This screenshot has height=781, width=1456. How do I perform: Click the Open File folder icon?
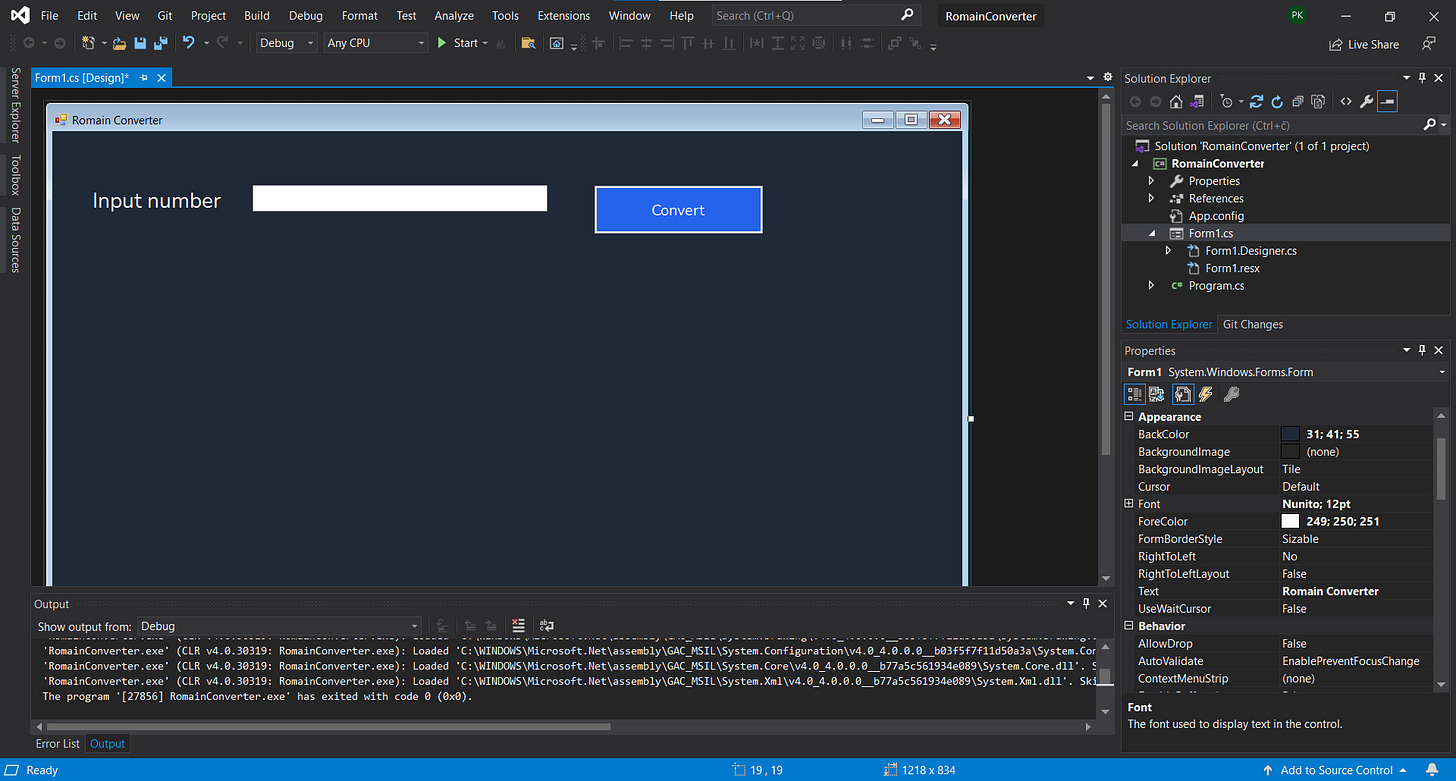click(119, 43)
